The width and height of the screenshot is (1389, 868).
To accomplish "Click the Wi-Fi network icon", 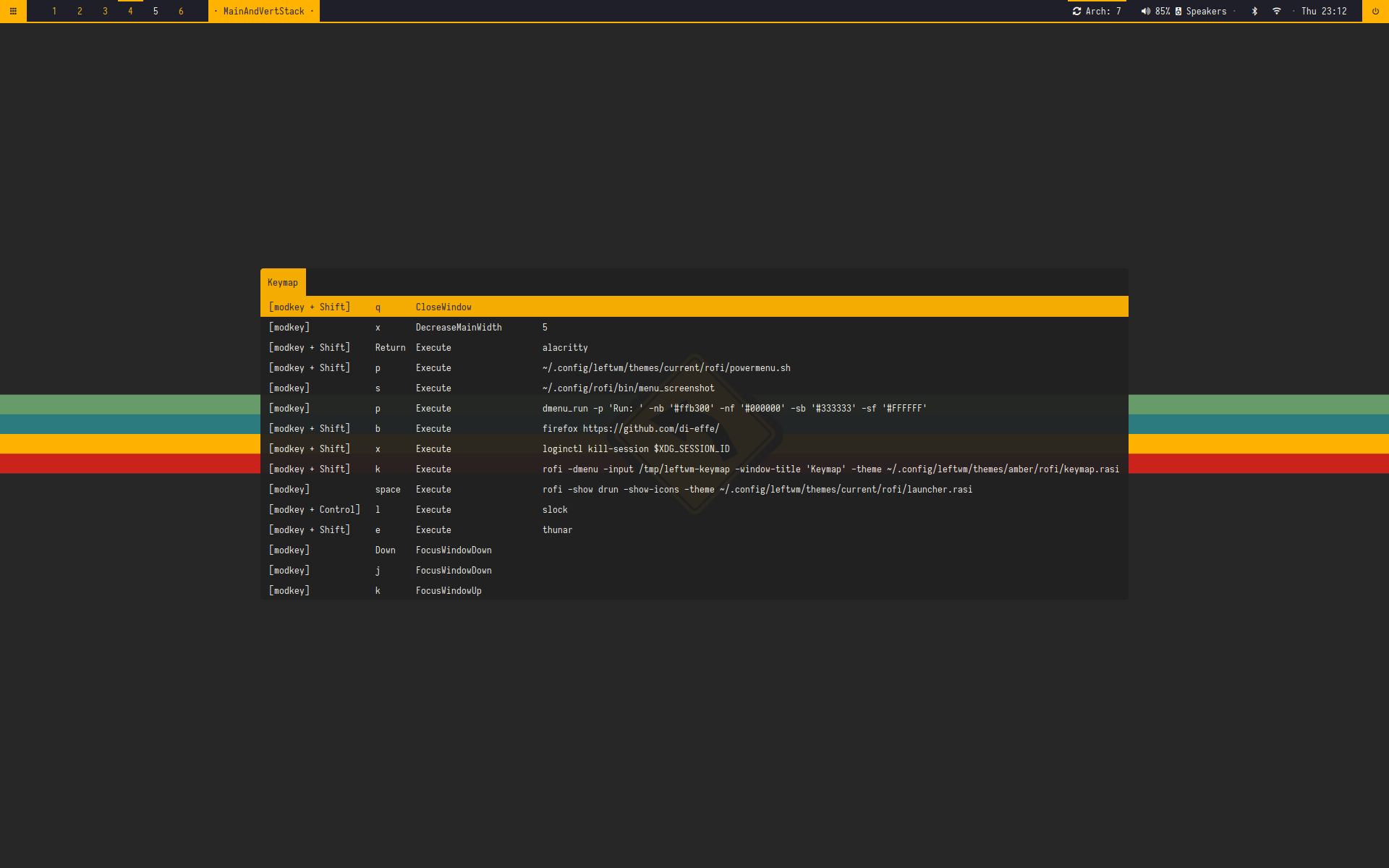I will [x=1277, y=11].
